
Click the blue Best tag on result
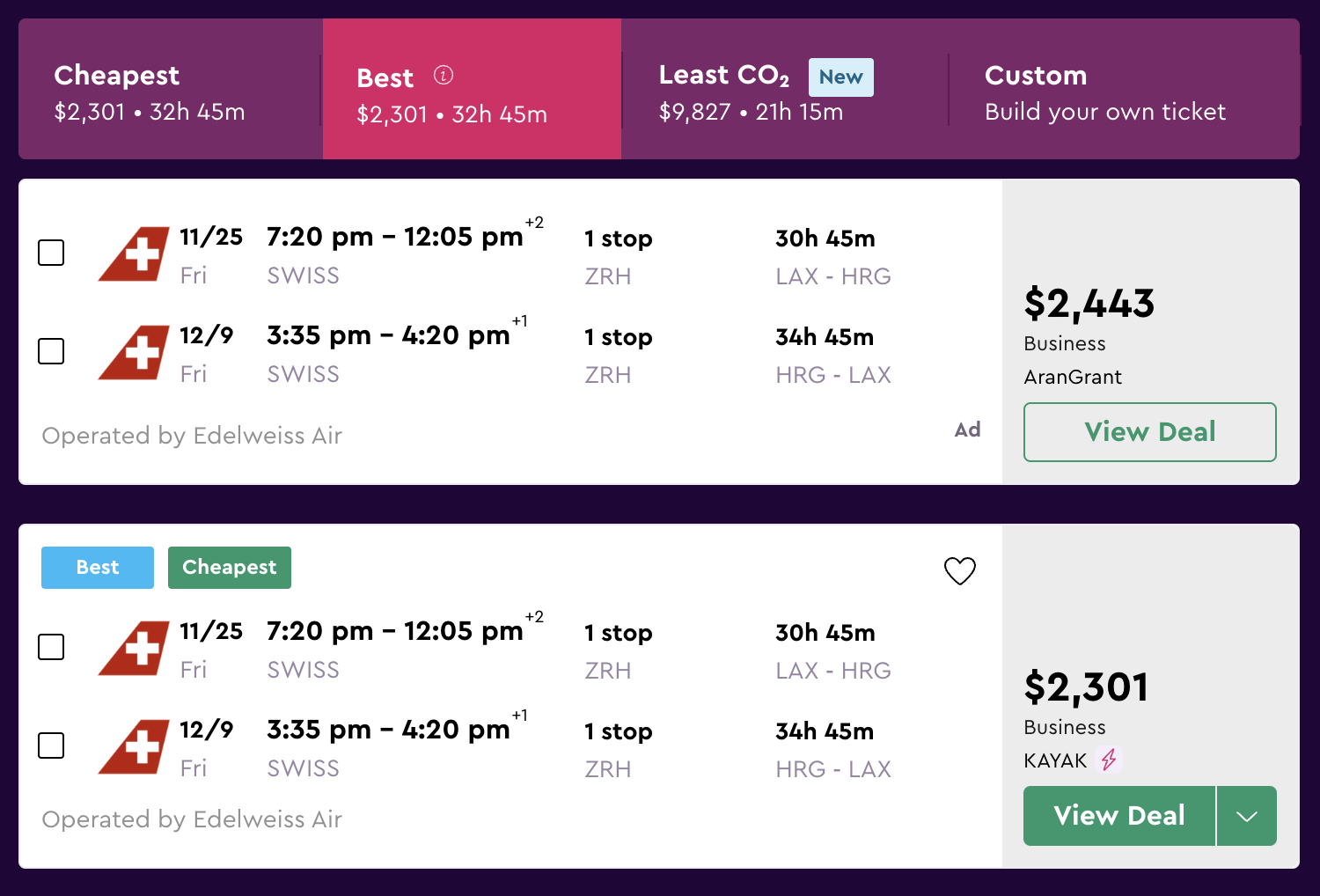tap(98, 568)
